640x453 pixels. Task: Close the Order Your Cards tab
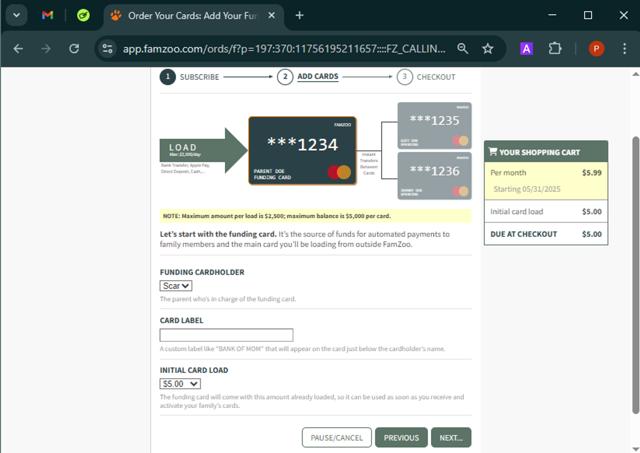click(x=271, y=16)
